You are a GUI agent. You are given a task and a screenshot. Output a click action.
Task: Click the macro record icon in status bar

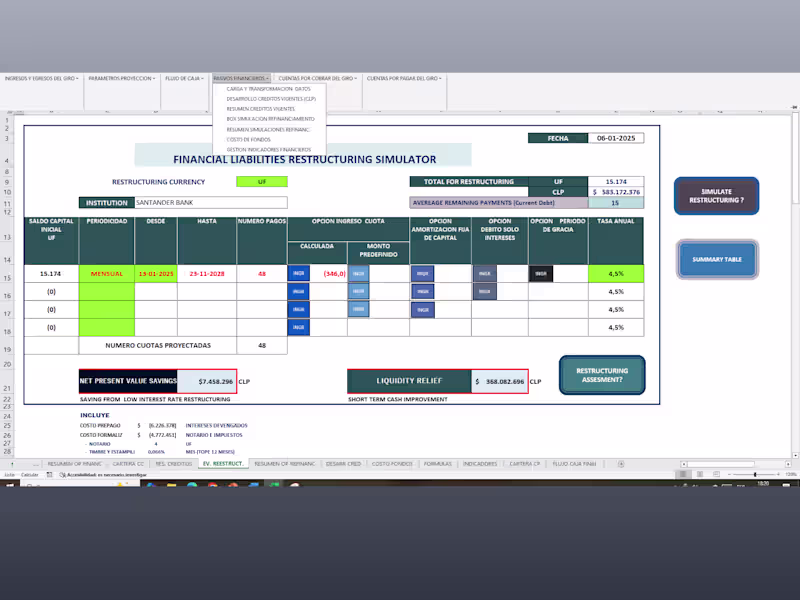tap(49, 474)
